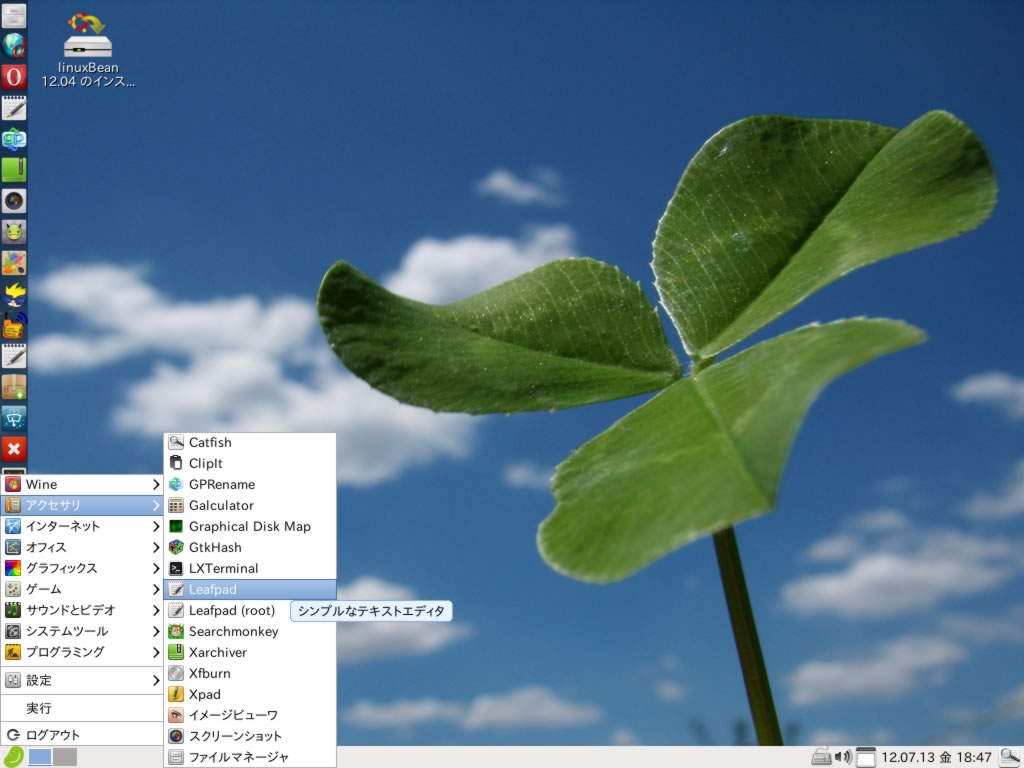Expand the オフィス submenu

82,547
